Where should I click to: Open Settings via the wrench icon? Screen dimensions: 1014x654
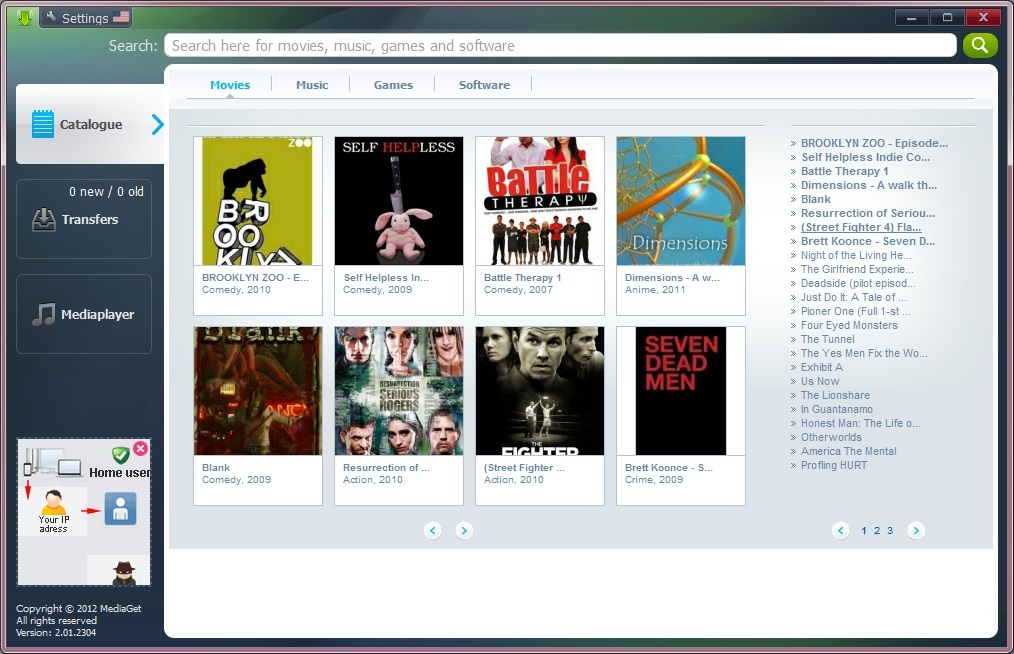point(51,17)
